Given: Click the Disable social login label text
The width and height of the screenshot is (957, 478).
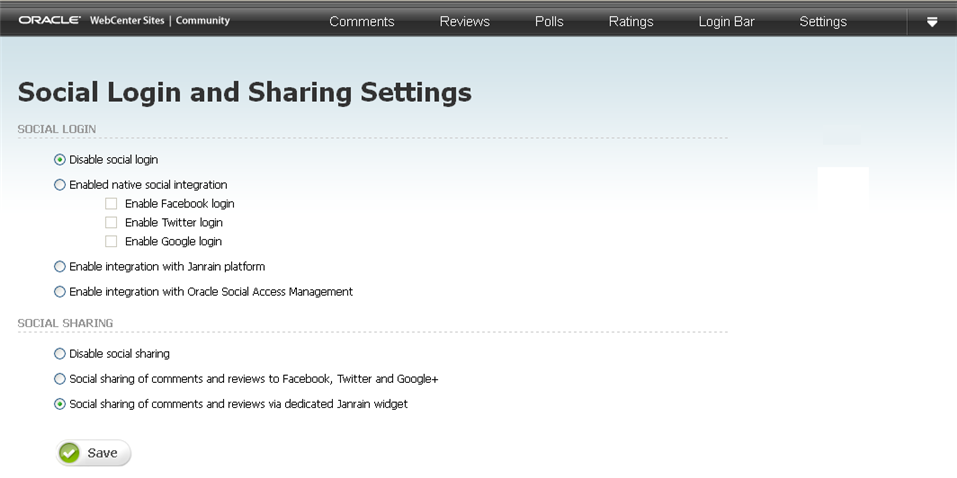Looking at the screenshot, I should click(x=114, y=159).
